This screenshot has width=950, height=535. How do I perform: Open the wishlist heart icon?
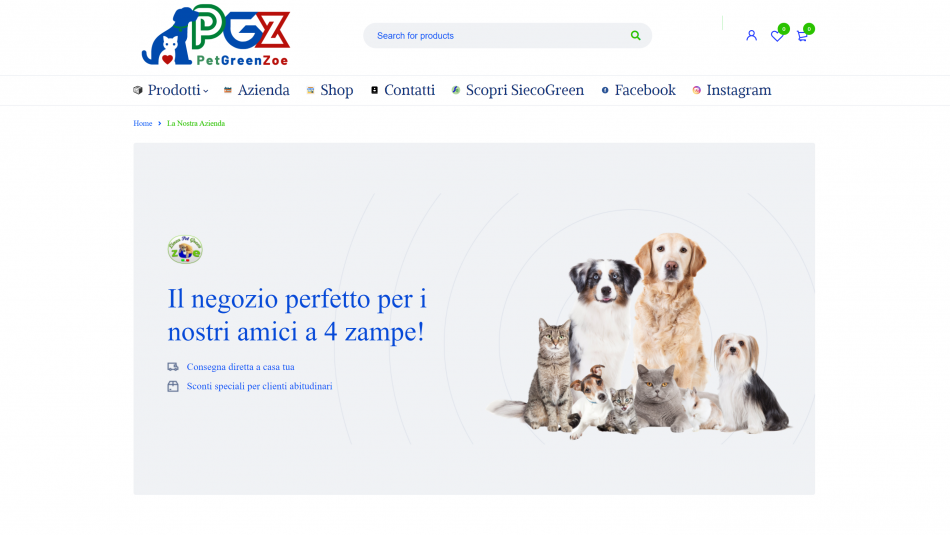click(x=777, y=36)
